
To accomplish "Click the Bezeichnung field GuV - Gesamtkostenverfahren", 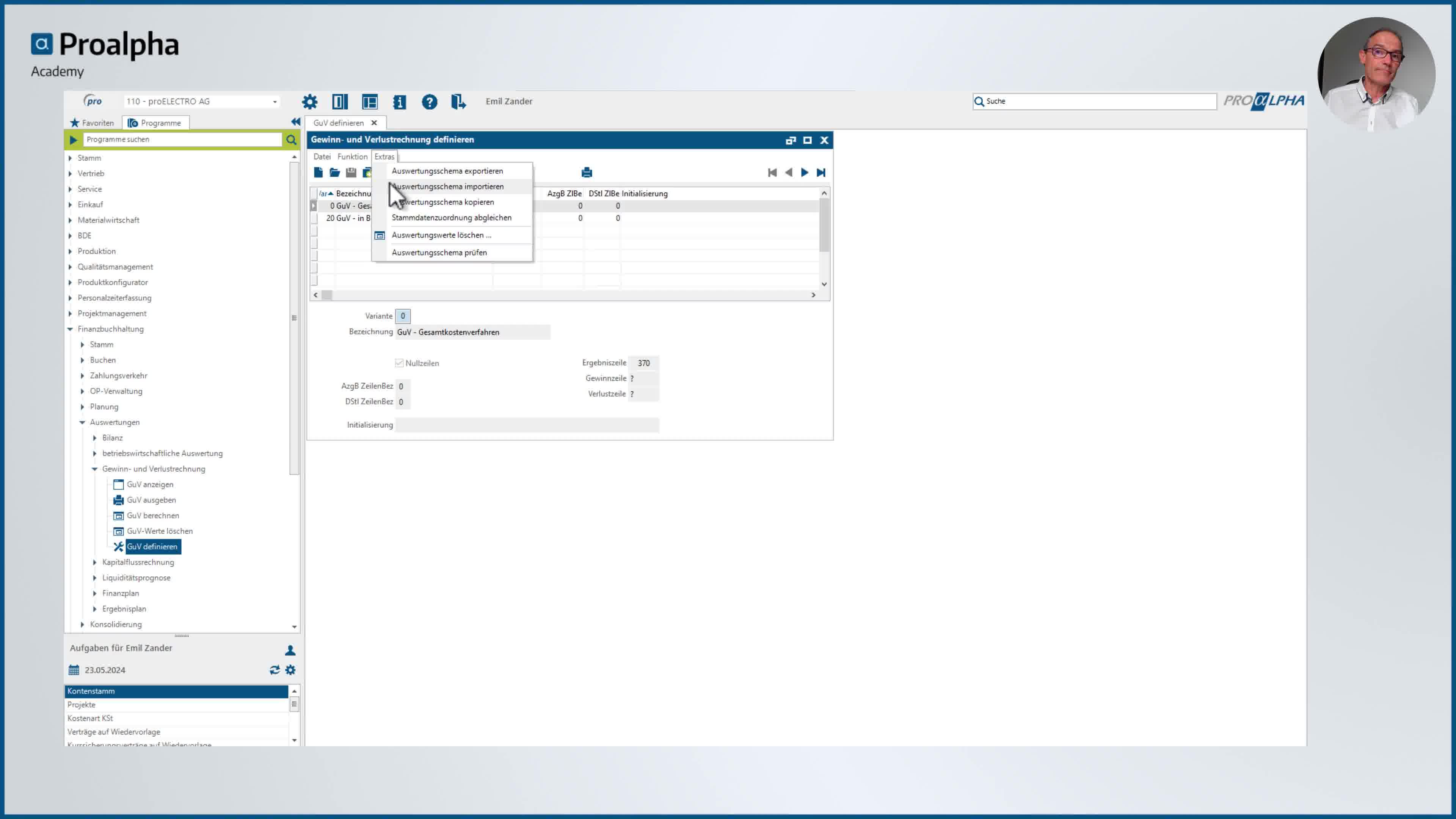I will (x=472, y=333).
